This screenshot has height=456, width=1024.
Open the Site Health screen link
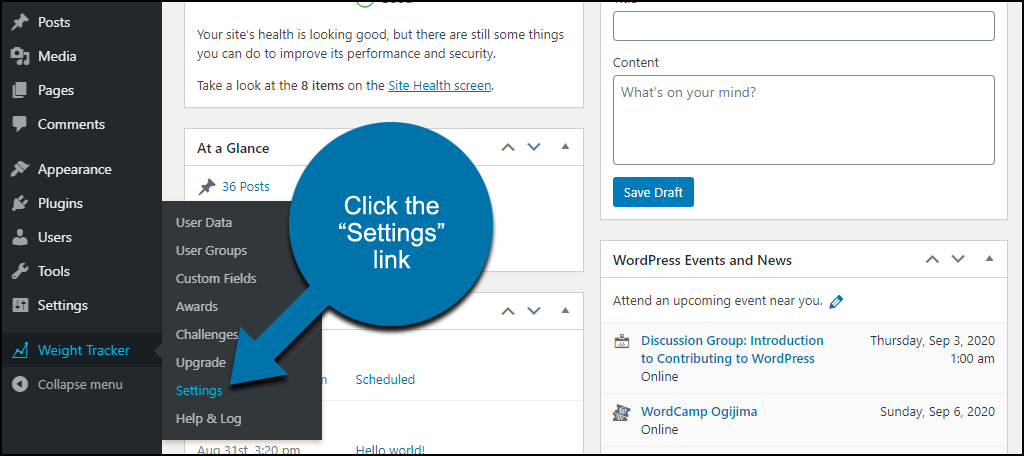click(440, 86)
